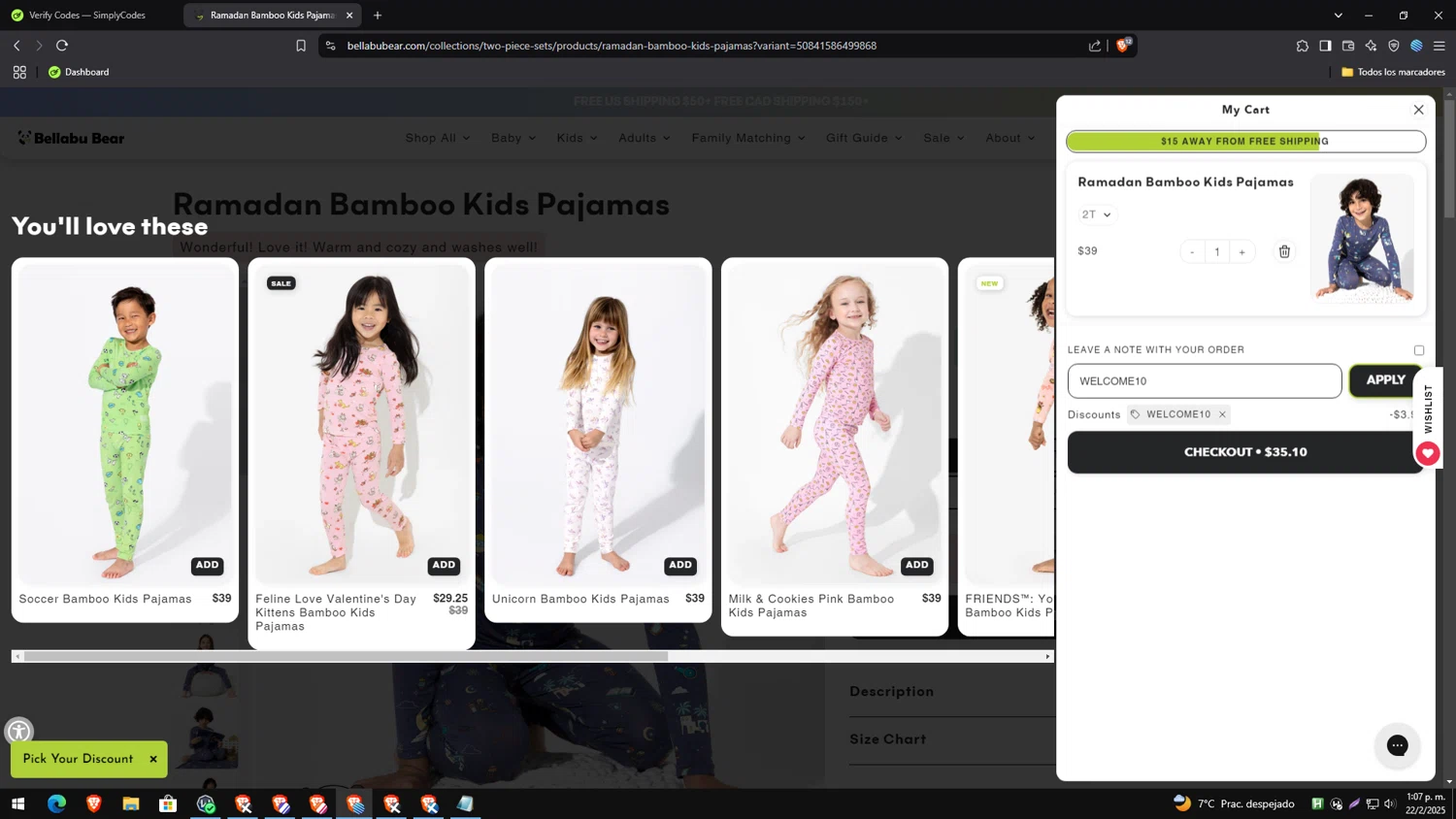Tick the leave a note checkbox
This screenshot has width=1456, height=819.
(1419, 350)
